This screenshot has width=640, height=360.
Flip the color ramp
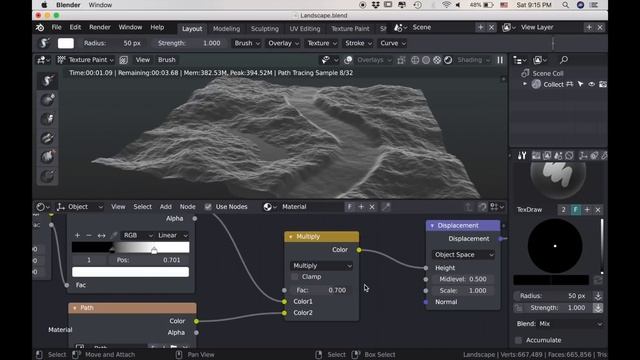pyautogui.click(x=101, y=236)
